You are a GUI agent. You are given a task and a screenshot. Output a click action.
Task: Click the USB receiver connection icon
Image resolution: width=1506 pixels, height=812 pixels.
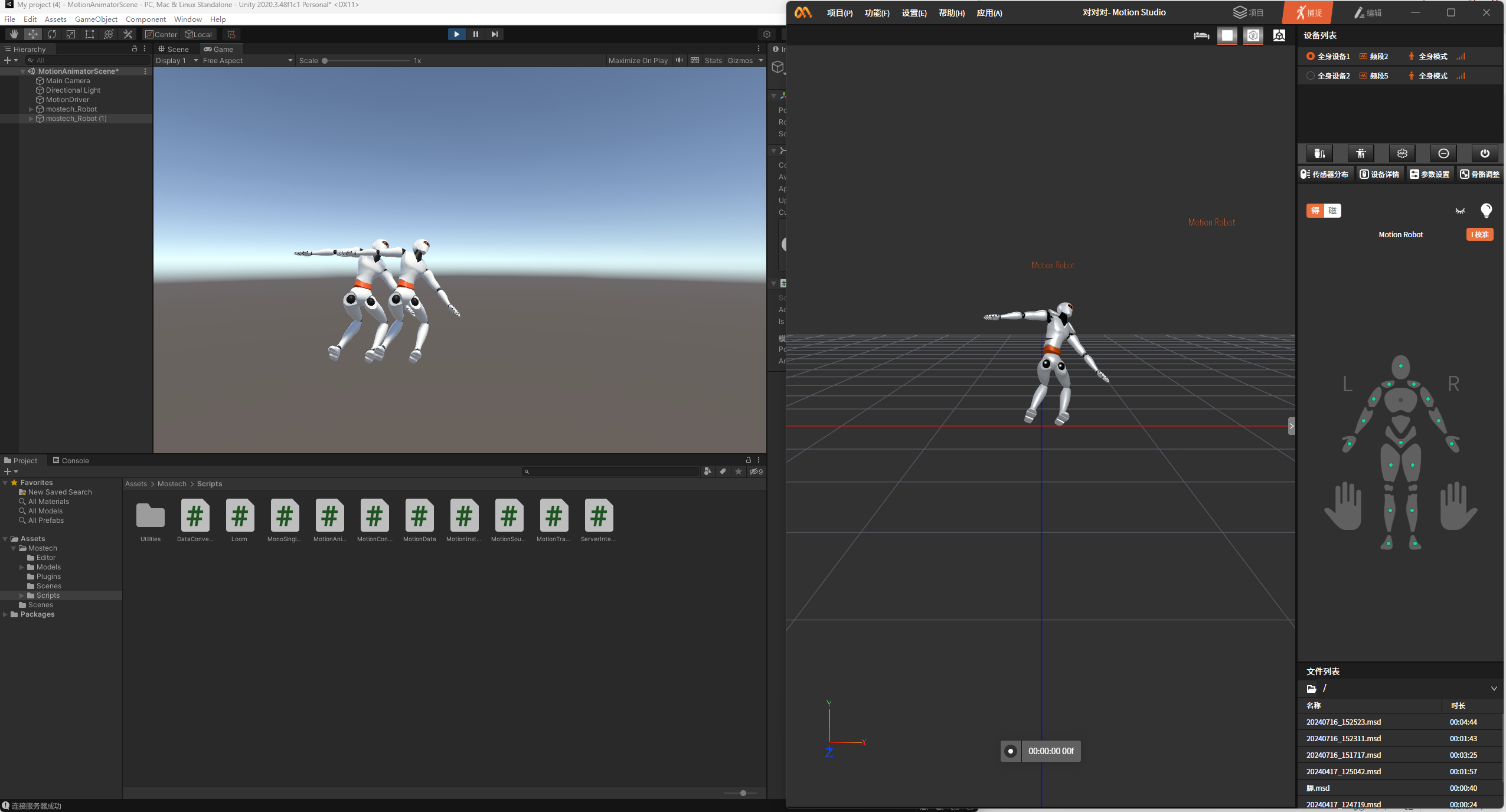[1319, 153]
